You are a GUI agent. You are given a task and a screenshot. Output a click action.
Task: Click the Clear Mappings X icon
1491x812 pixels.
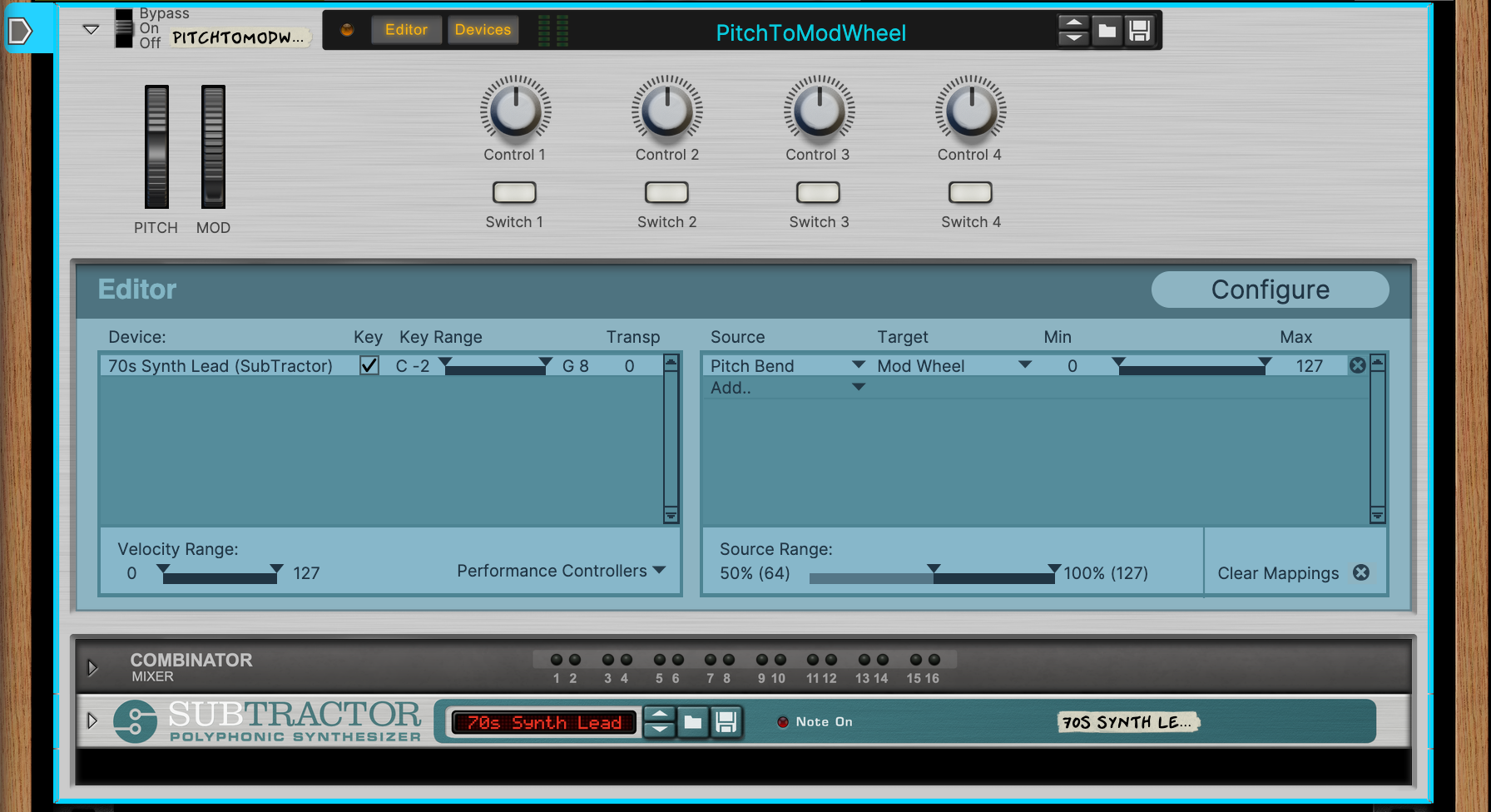[x=1361, y=572]
